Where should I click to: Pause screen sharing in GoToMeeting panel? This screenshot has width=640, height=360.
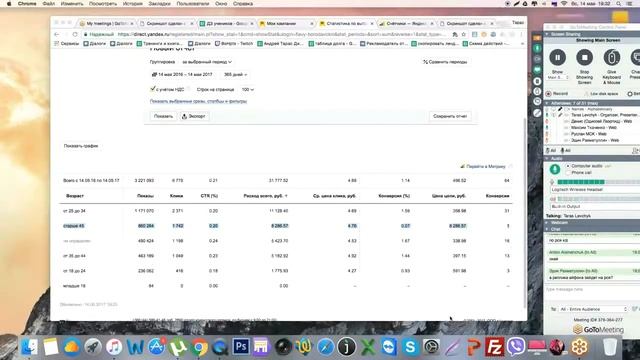(x=557, y=57)
